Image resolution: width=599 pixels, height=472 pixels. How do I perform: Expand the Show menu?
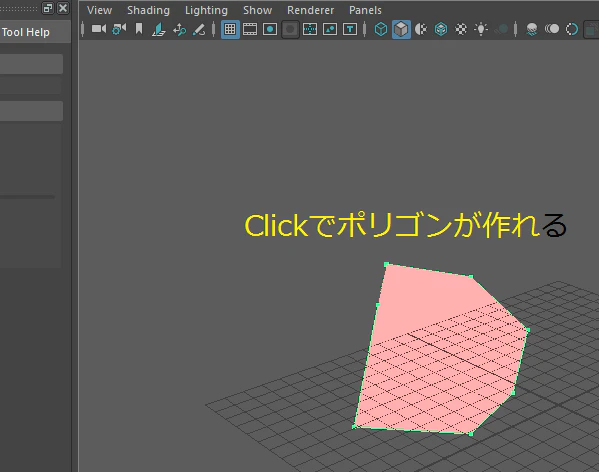[257, 10]
